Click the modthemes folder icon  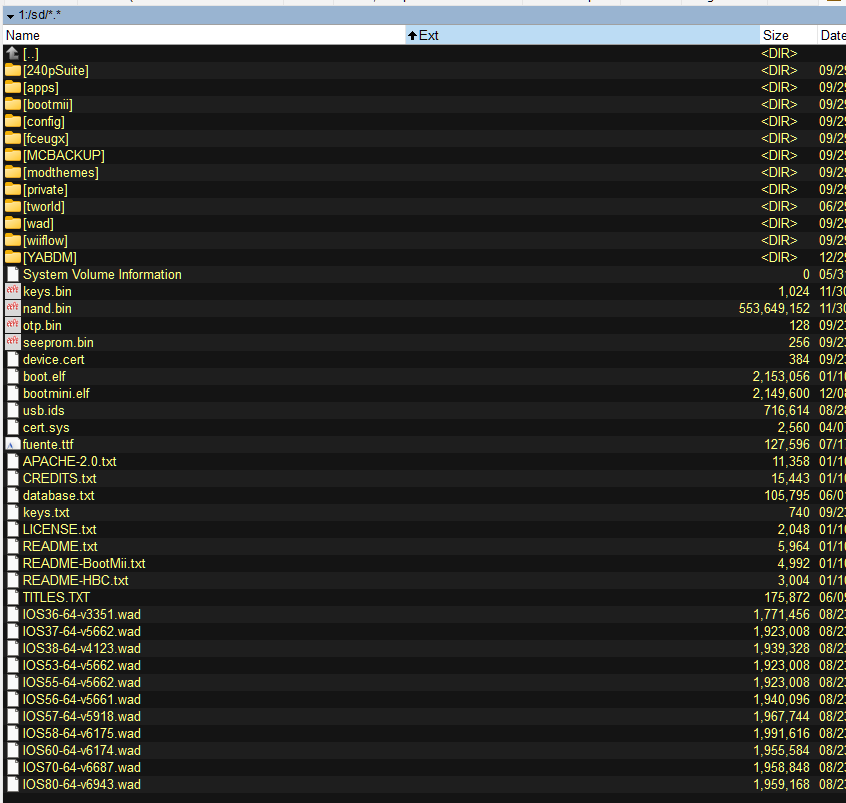click(13, 173)
